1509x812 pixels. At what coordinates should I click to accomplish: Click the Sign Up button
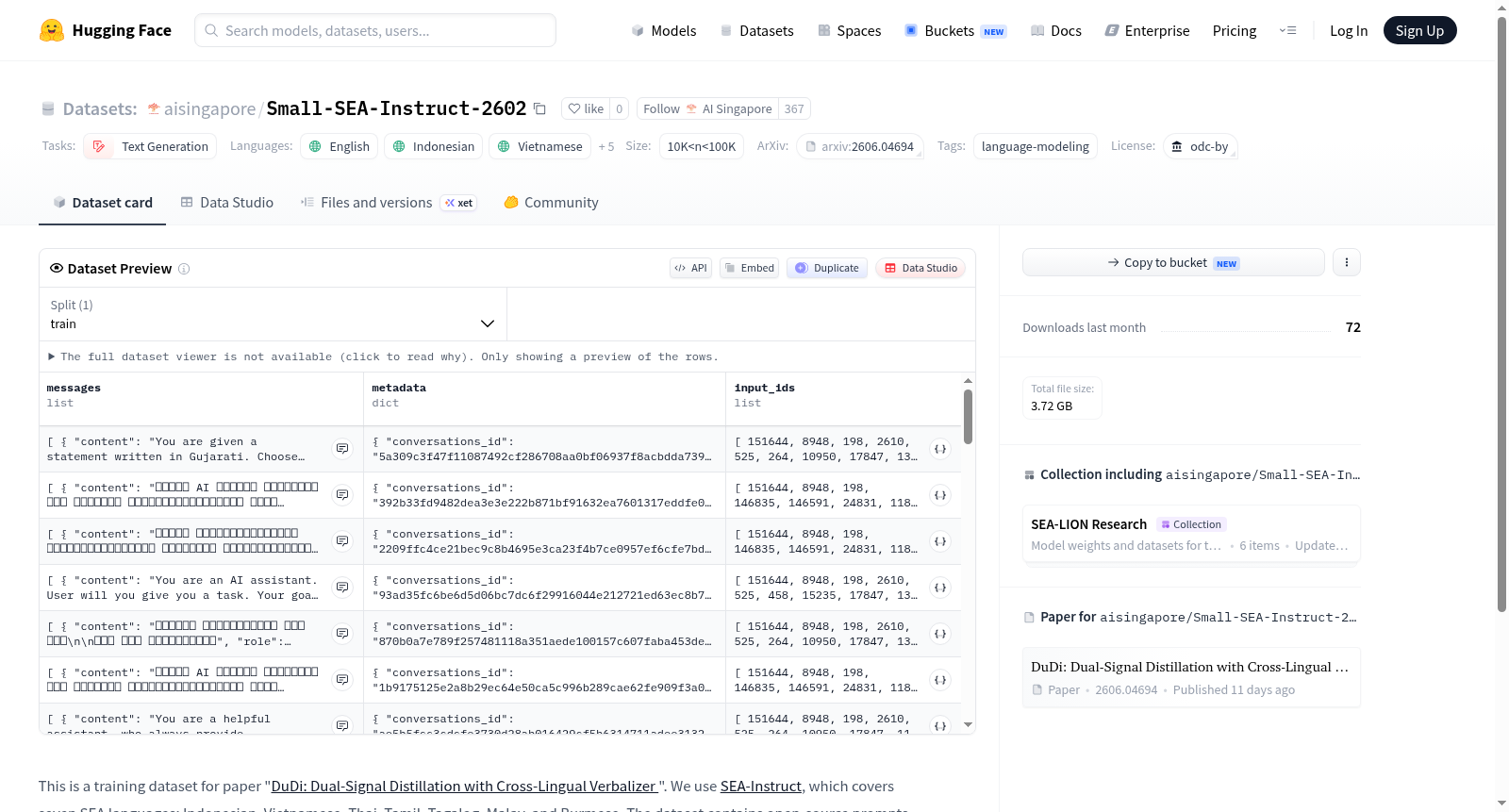click(1419, 30)
